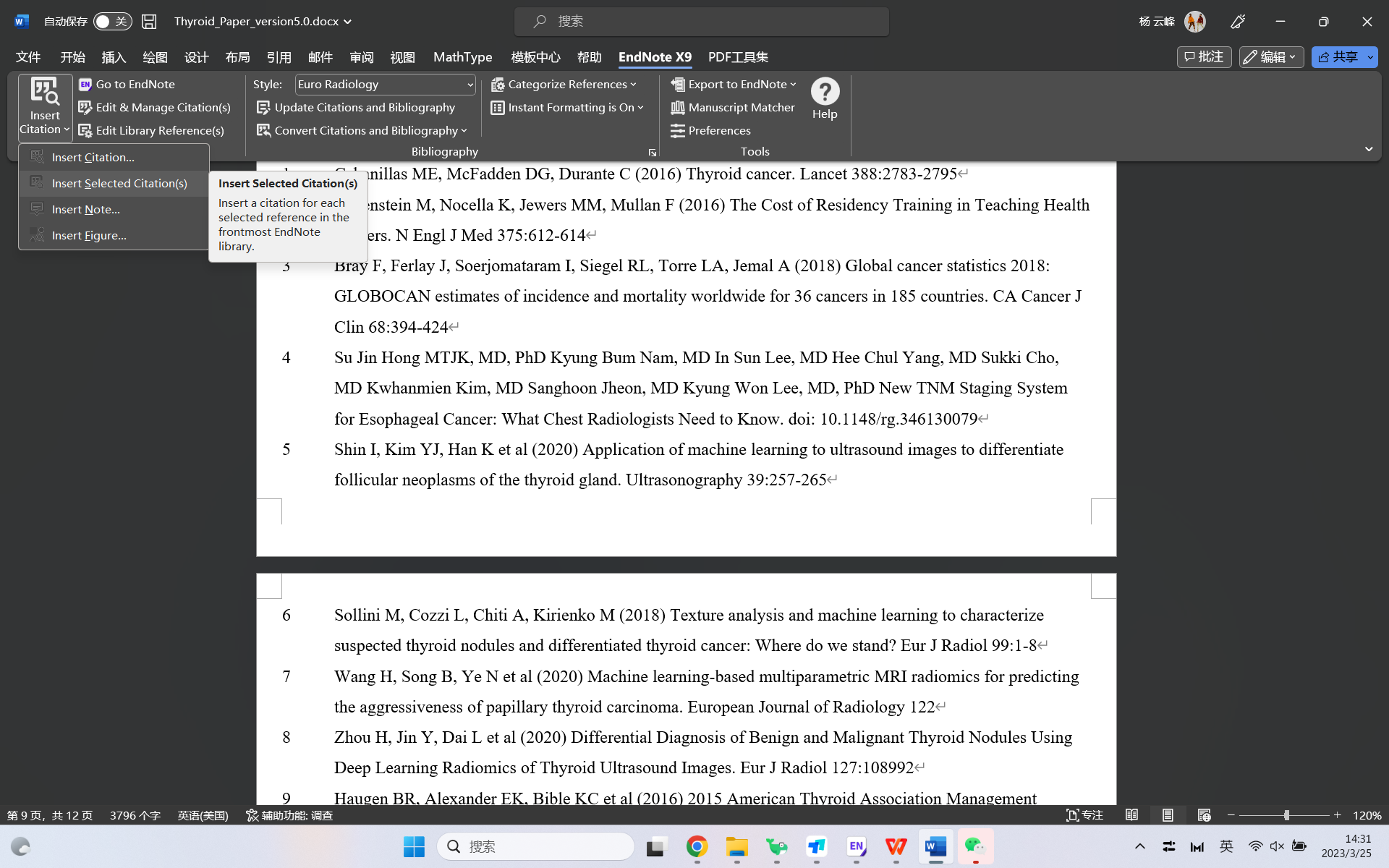Open Go to EndNote
The width and height of the screenshot is (1389, 868).
tap(127, 84)
